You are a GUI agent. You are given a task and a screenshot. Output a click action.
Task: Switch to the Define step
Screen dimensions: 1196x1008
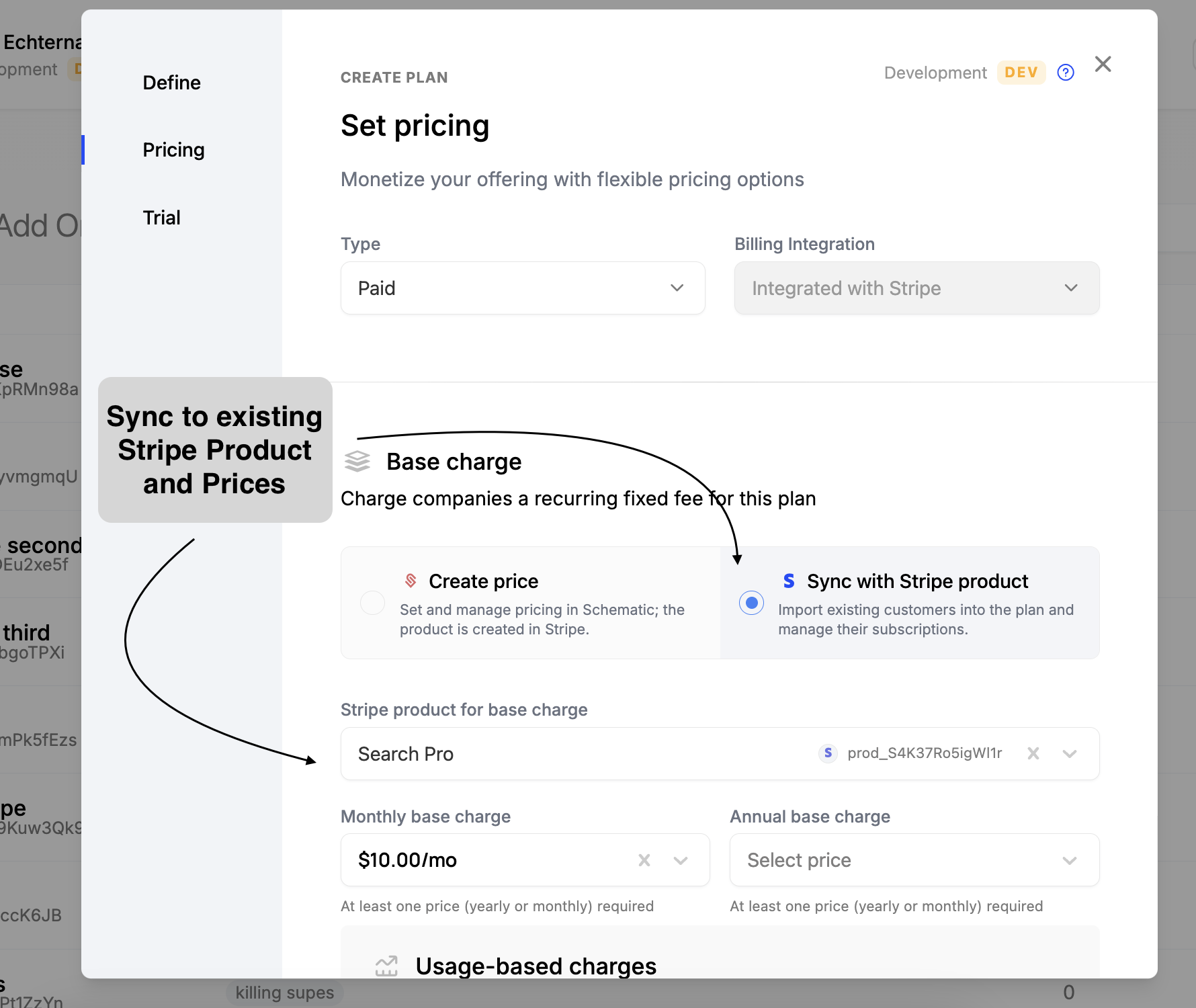pyautogui.click(x=171, y=82)
